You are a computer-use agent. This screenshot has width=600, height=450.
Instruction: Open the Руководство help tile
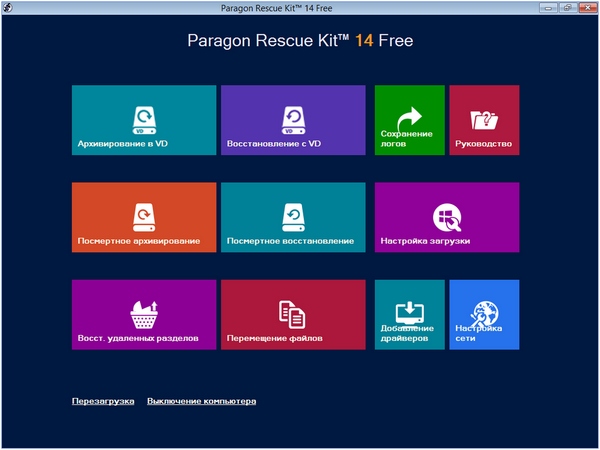coord(484,120)
